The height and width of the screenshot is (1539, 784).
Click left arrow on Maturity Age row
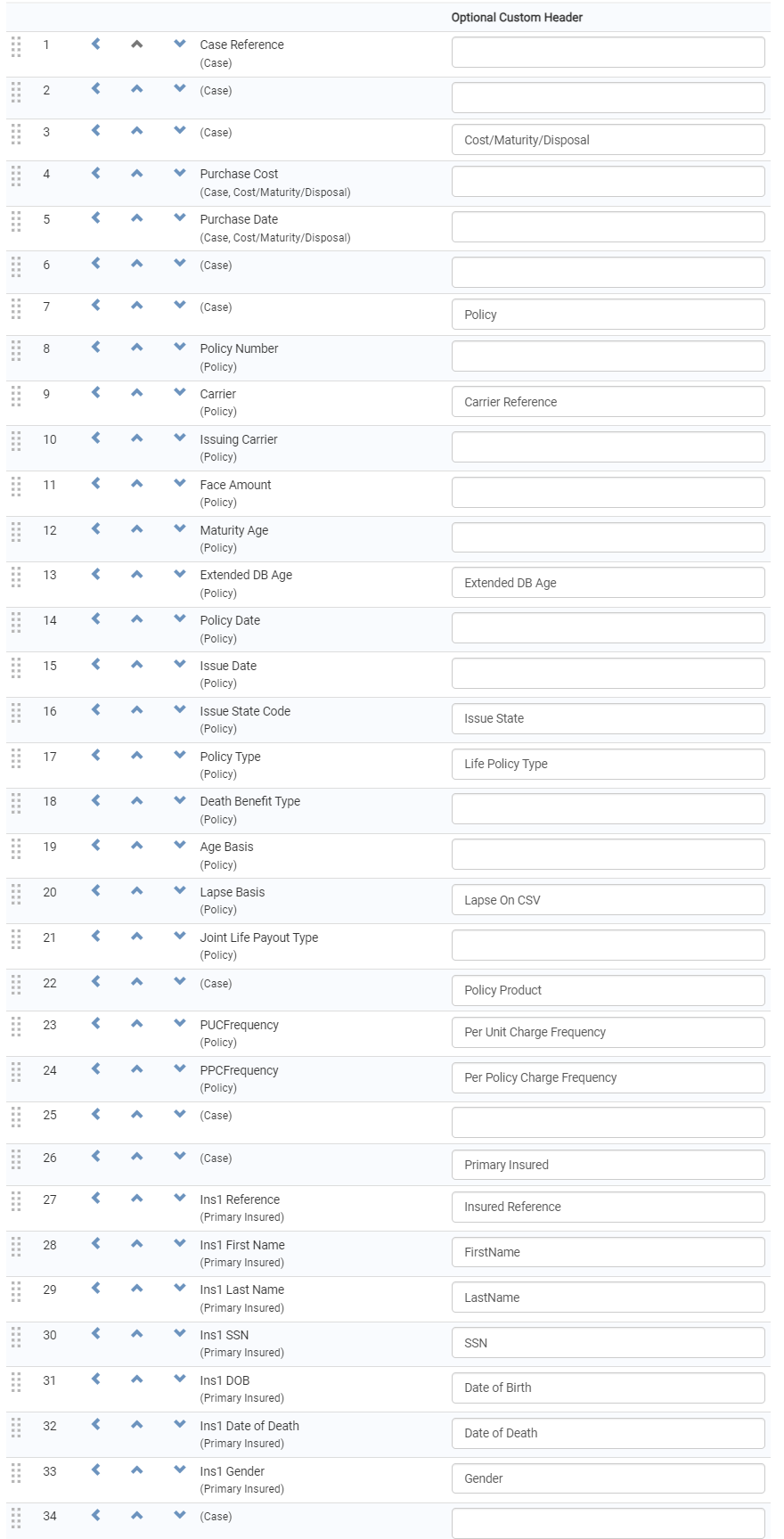(96, 529)
